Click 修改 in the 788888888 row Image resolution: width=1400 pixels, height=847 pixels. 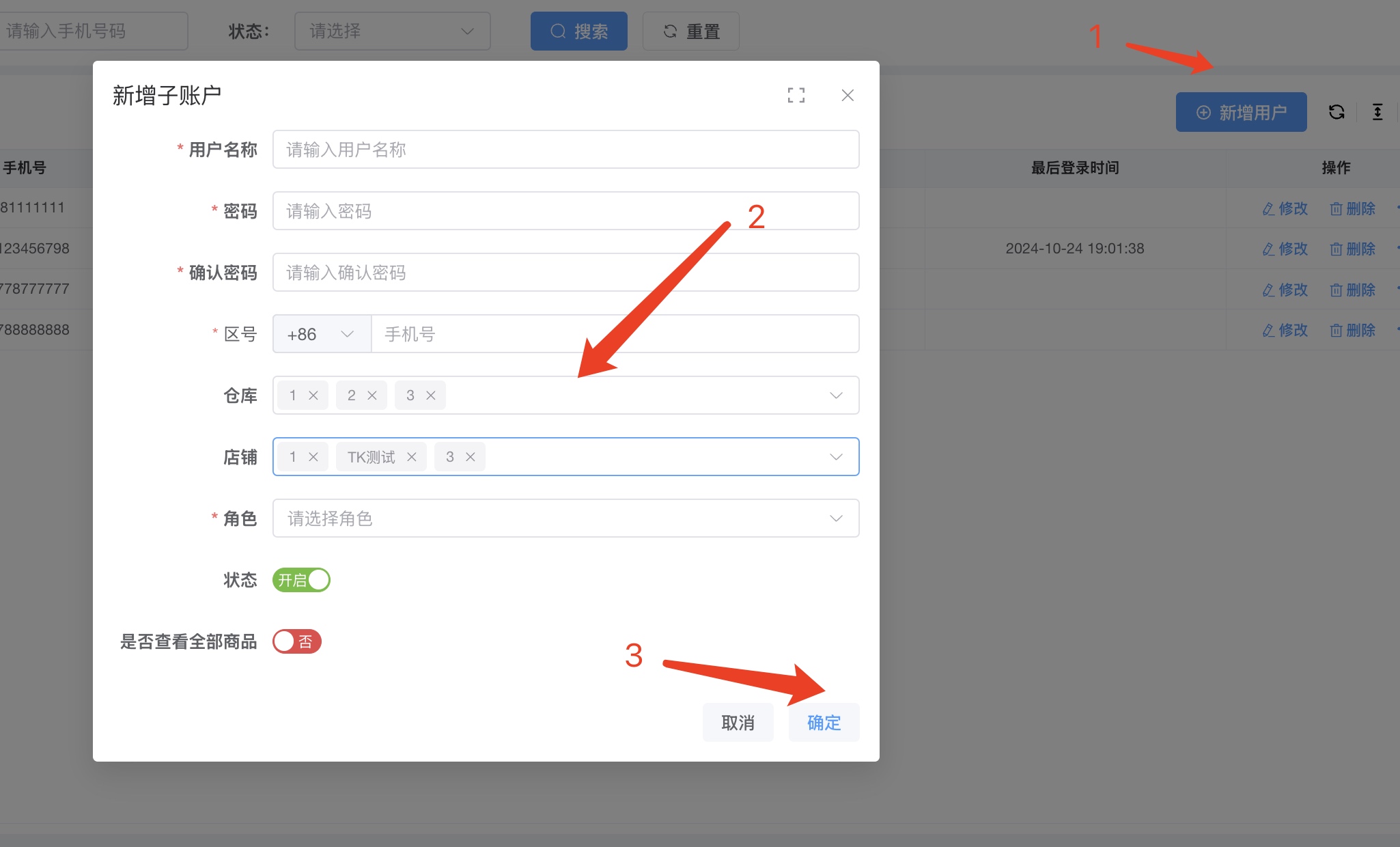pos(1285,331)
